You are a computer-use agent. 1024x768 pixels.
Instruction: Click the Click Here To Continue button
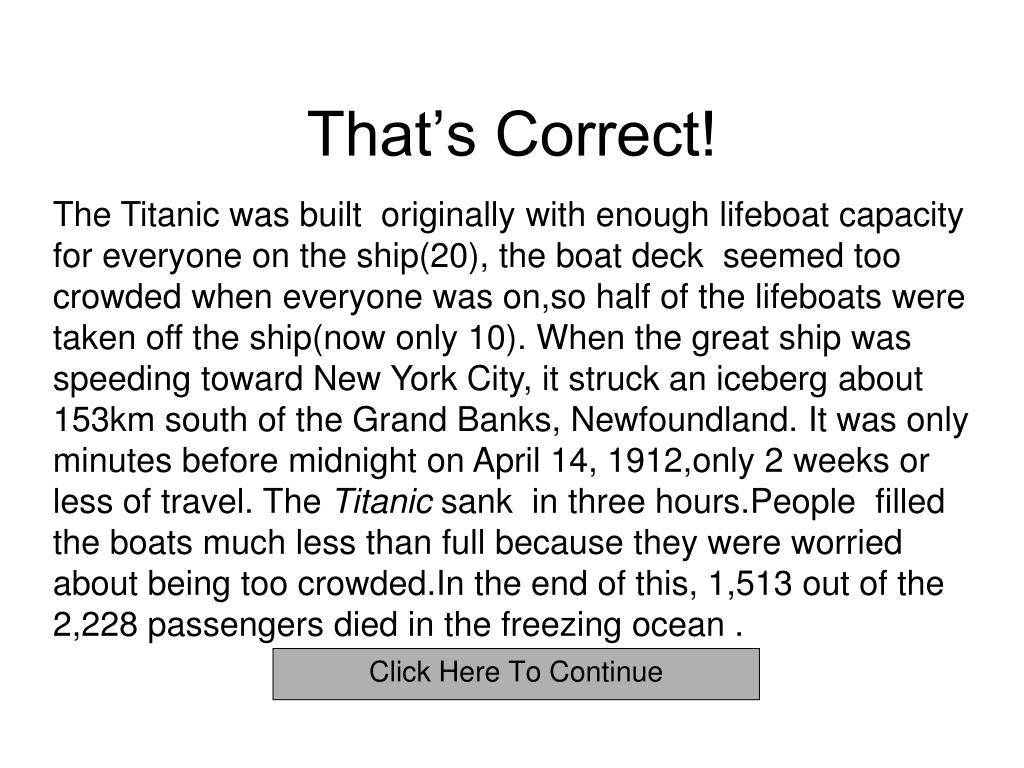tap(516, 673)
